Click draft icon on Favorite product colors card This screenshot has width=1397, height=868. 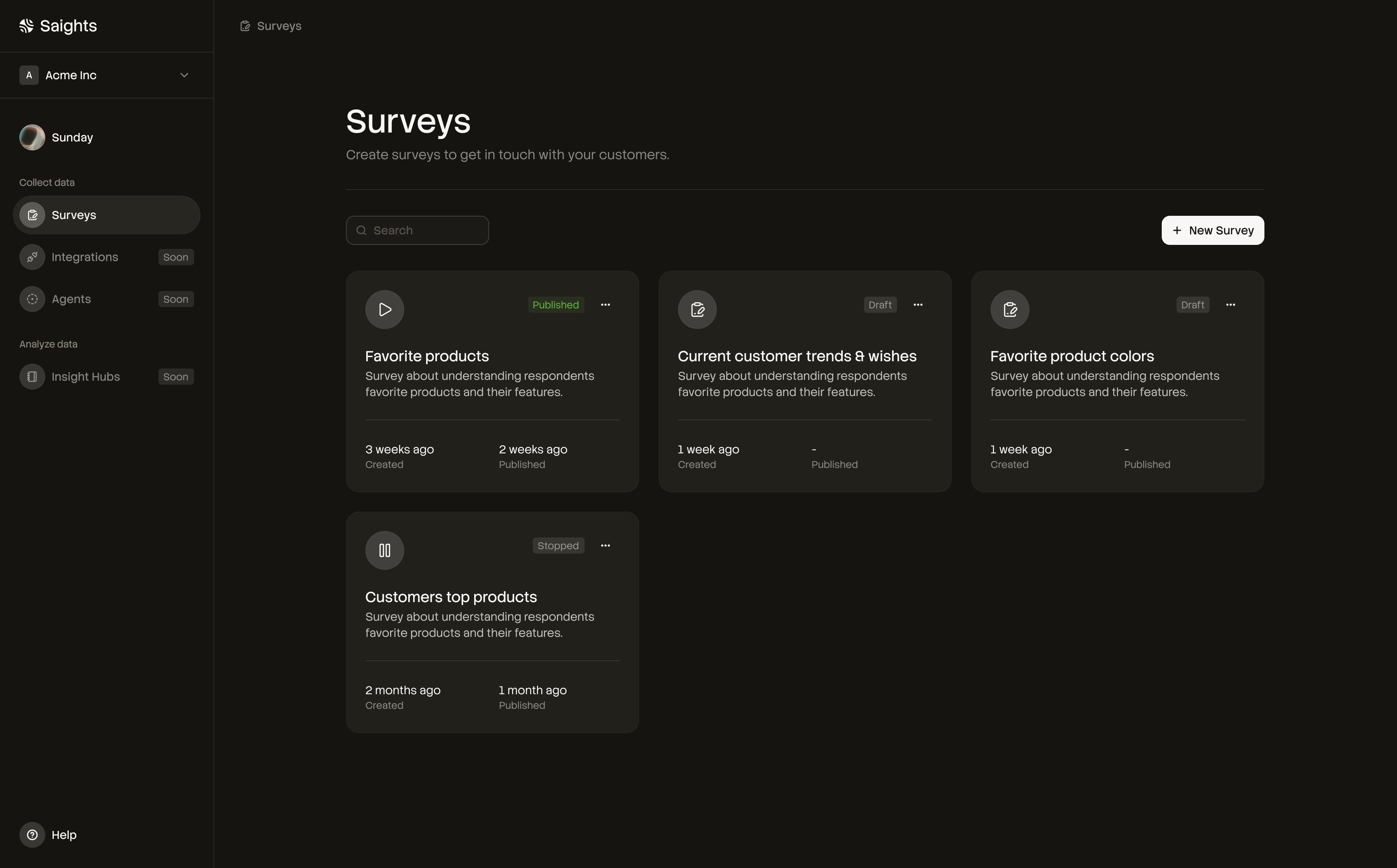(x=1009, y=310)
